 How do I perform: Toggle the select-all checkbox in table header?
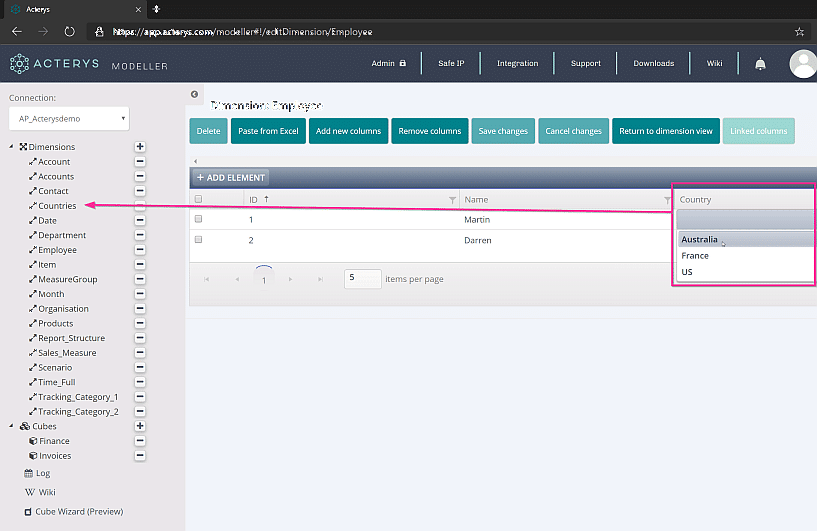pyautogui.click(x=198, y=199)
